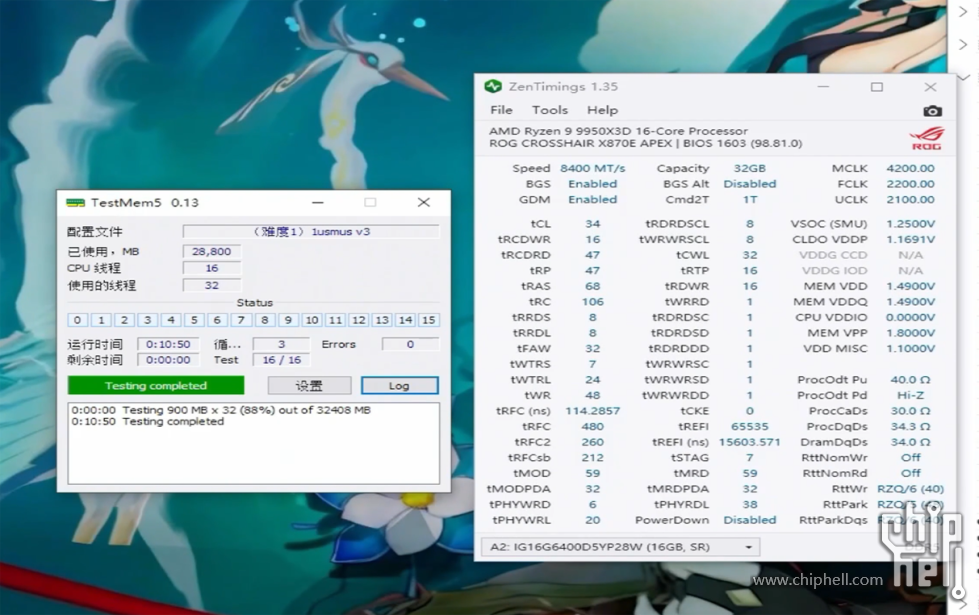The height and width of the screenshot is (615, 979).
Task: Click the config file field 1usmus v3
Action: coord(311,232)
